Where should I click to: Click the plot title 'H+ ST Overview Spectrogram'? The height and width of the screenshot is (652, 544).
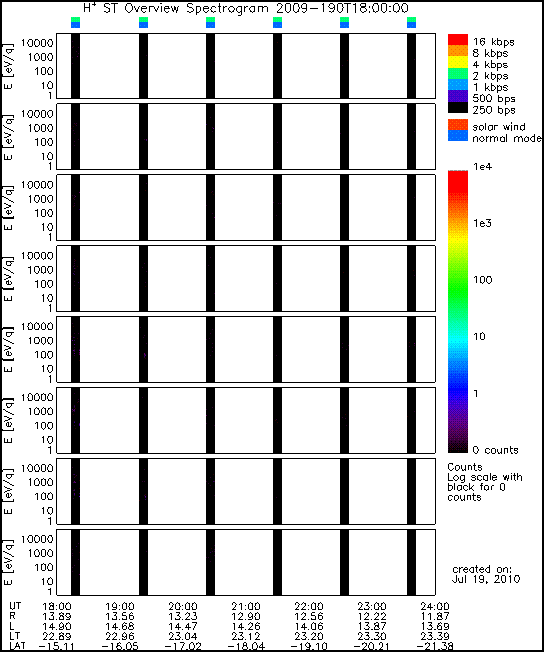[178, 8]
